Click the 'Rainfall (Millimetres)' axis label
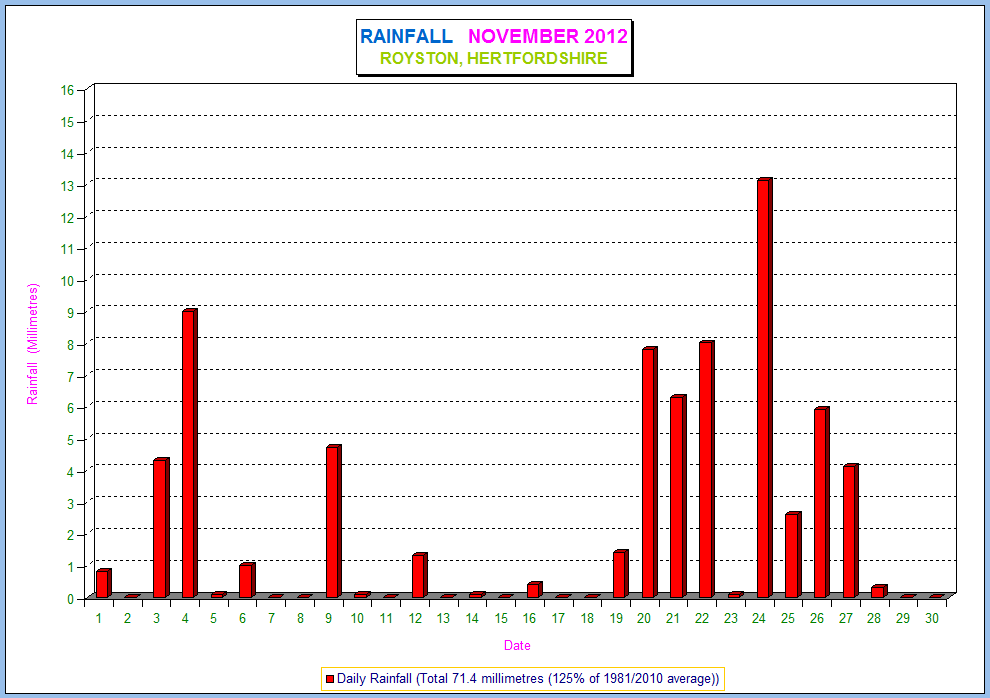The width and height of the screenshot is (990, 698). (33, 344)
